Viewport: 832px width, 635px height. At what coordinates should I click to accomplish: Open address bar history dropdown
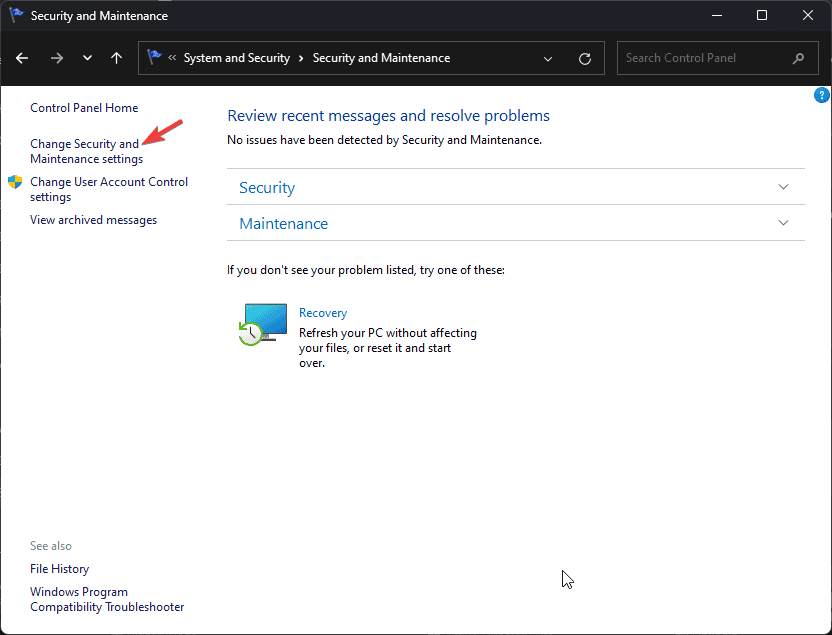coord(548,58)
